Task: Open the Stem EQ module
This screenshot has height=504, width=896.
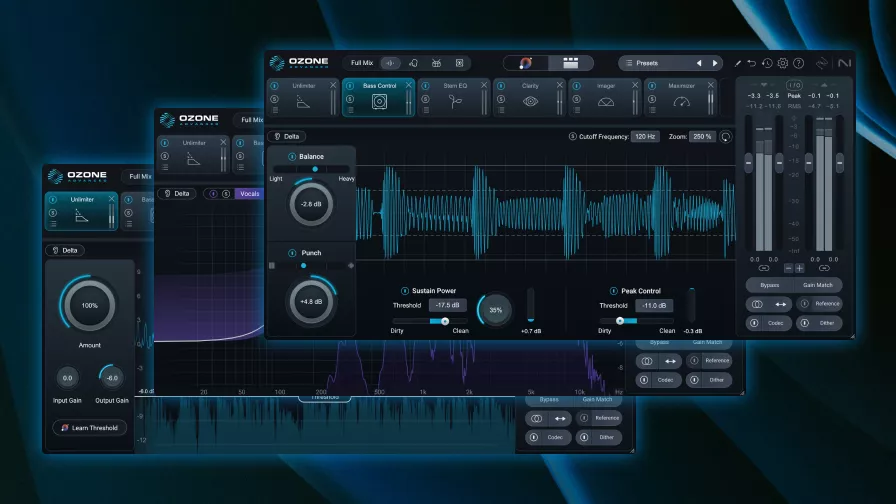Action: [454, 98]
